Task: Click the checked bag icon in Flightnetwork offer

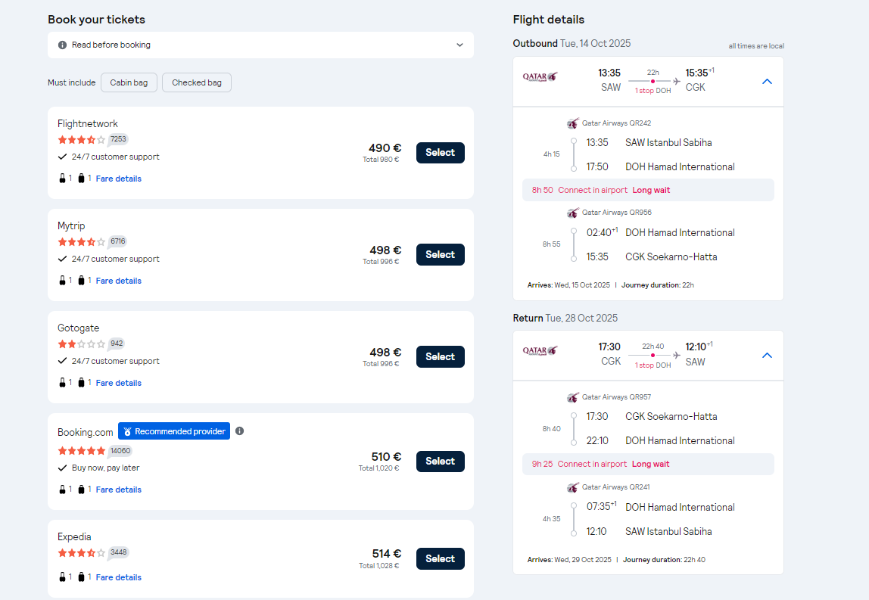Action: [x=81, y=178]
